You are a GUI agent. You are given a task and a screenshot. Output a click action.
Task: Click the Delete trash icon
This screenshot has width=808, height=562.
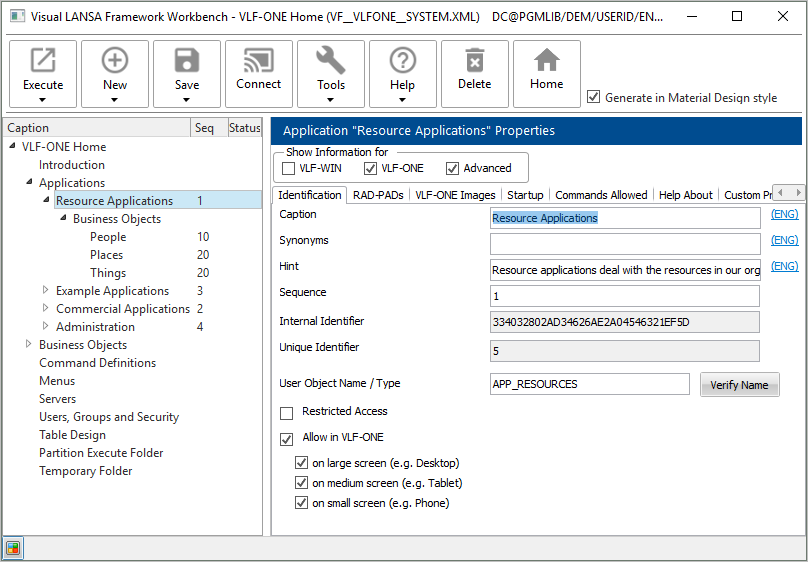(475, 62)
